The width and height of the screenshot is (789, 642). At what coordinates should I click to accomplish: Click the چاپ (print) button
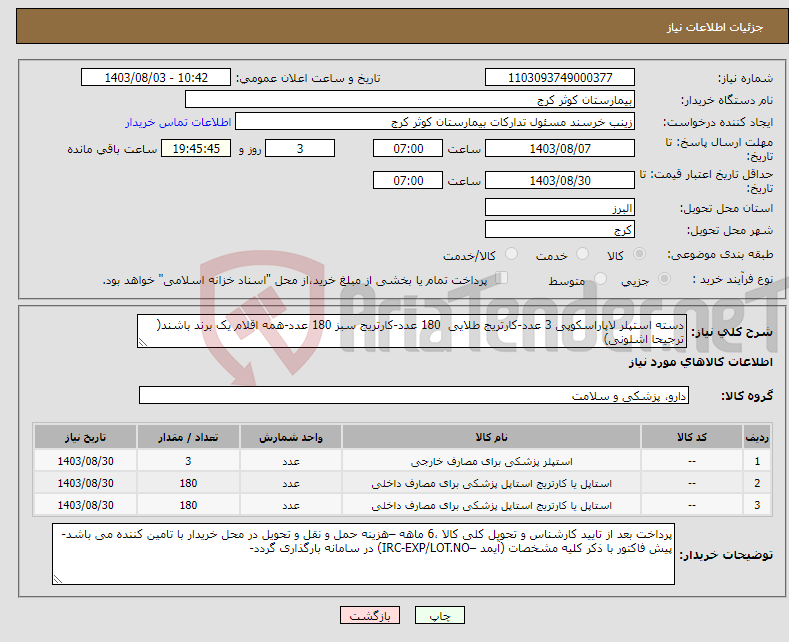click(439, 615)
